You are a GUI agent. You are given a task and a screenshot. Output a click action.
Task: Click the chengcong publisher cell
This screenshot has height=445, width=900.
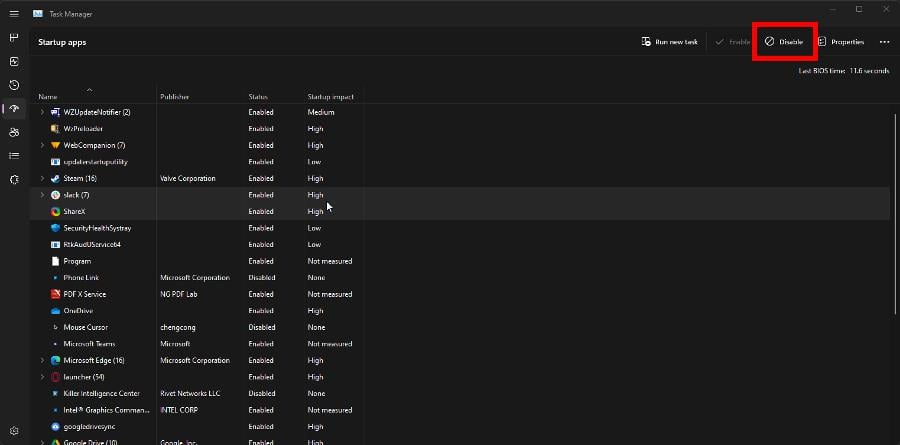[178, 327]
